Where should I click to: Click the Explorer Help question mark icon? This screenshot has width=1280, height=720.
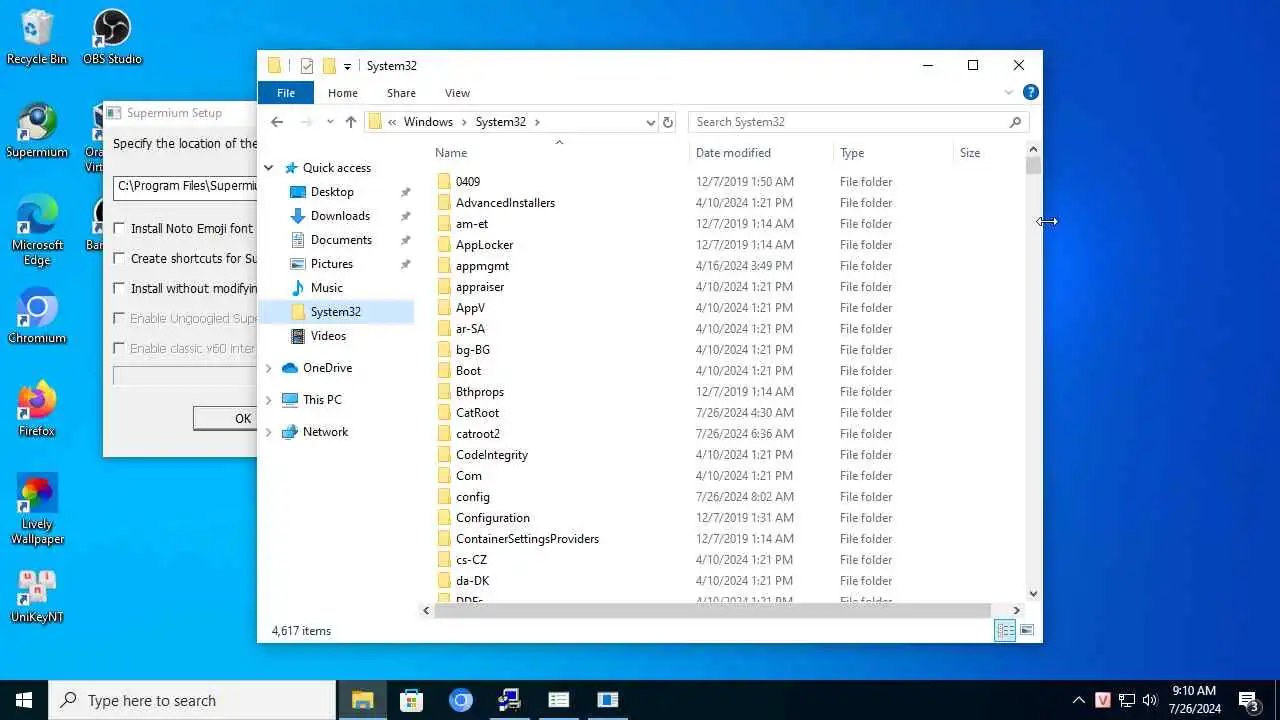pyautogui.click(x=1031, y=92)
